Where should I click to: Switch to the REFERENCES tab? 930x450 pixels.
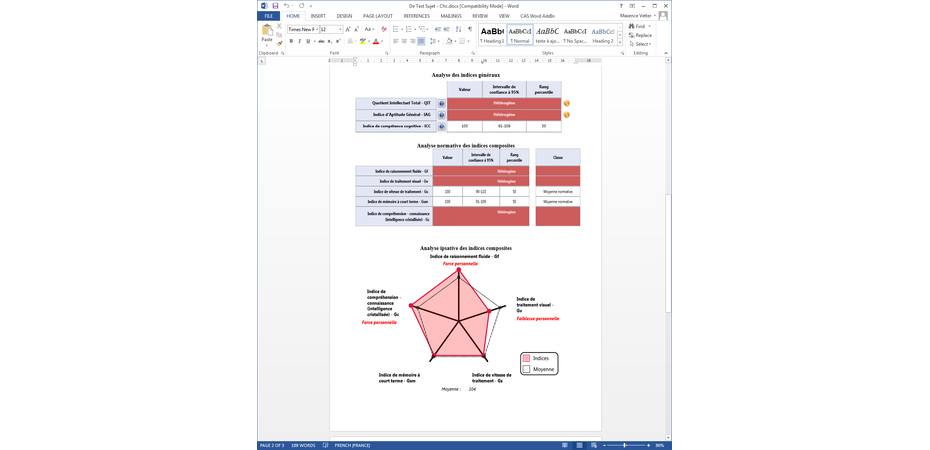(x=416, y=16)
